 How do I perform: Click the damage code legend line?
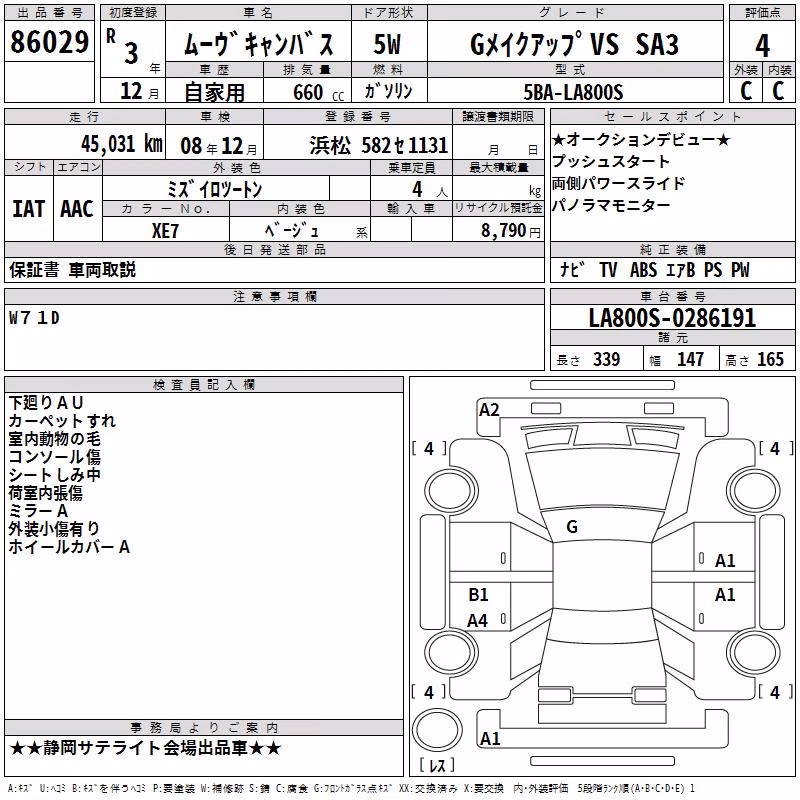click(352, 788)
